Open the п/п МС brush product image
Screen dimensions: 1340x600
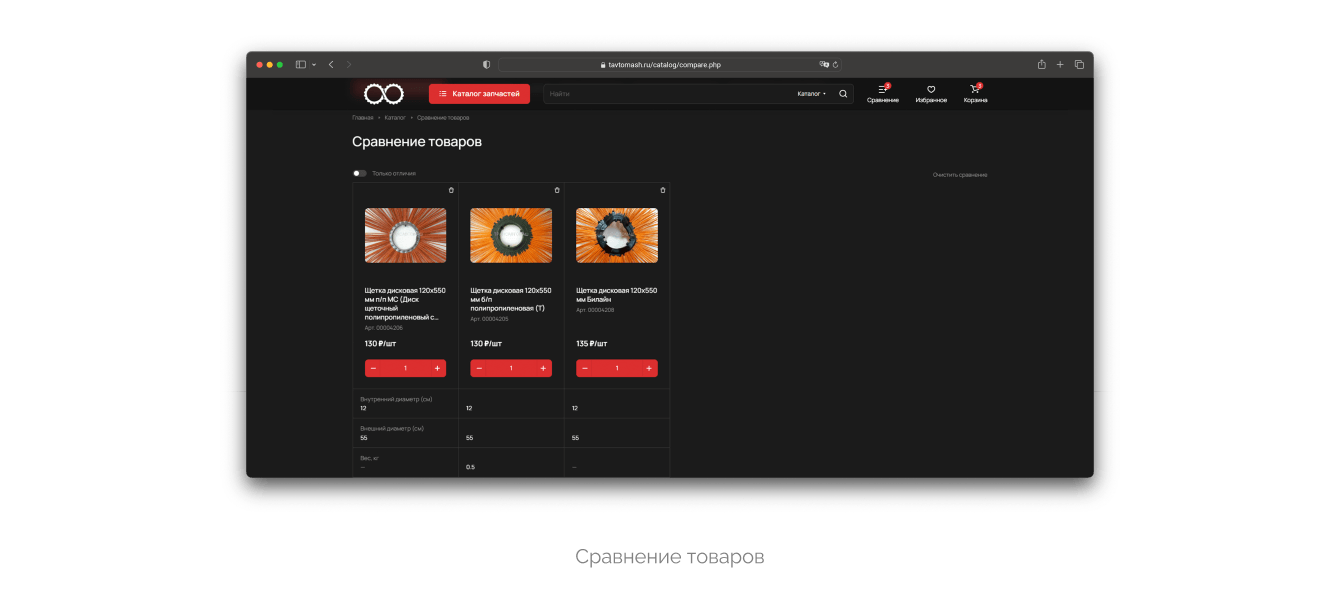[405, 235]
